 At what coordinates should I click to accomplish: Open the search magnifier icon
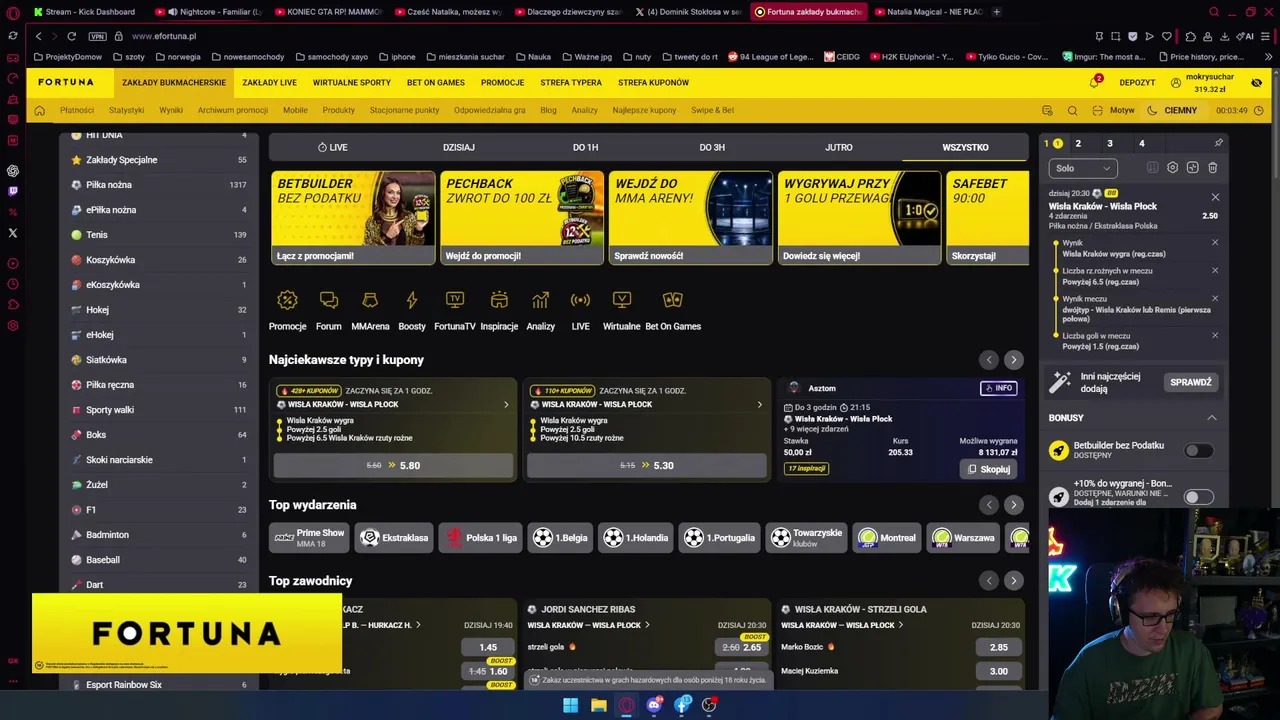pyautogui.click(x=1072, y=110)
